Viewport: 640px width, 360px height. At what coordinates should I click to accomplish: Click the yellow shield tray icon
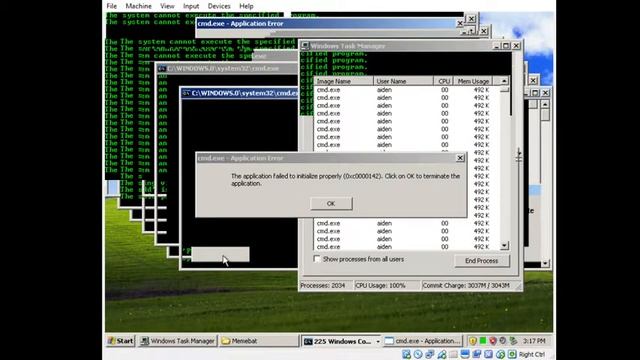(473, 341)
